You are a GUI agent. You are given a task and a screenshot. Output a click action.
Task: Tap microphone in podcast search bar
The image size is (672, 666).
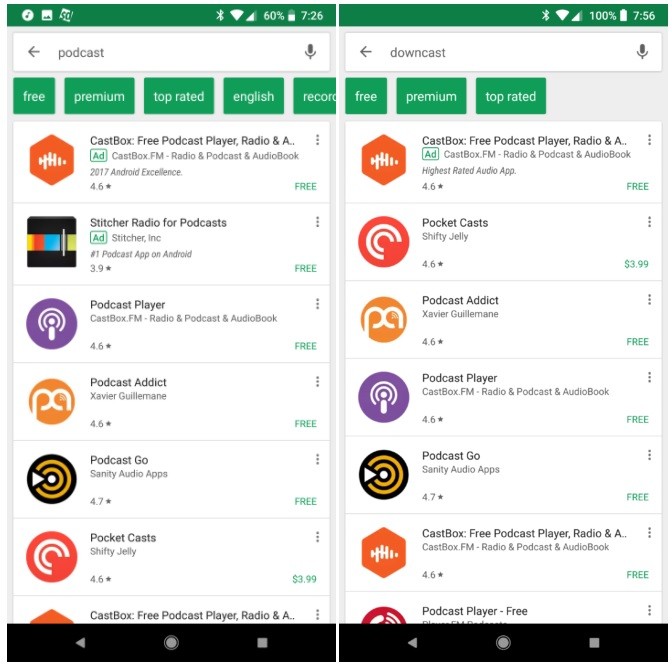coord(310,52)
